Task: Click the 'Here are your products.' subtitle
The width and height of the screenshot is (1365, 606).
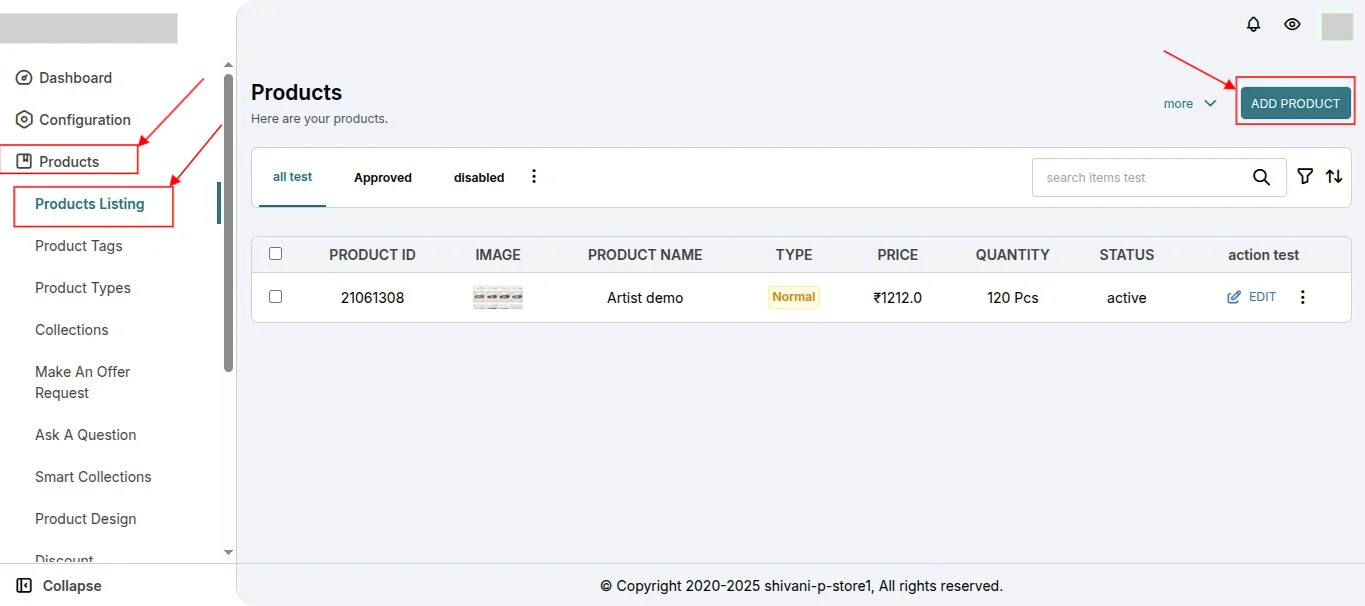Action: coord(319,118)
